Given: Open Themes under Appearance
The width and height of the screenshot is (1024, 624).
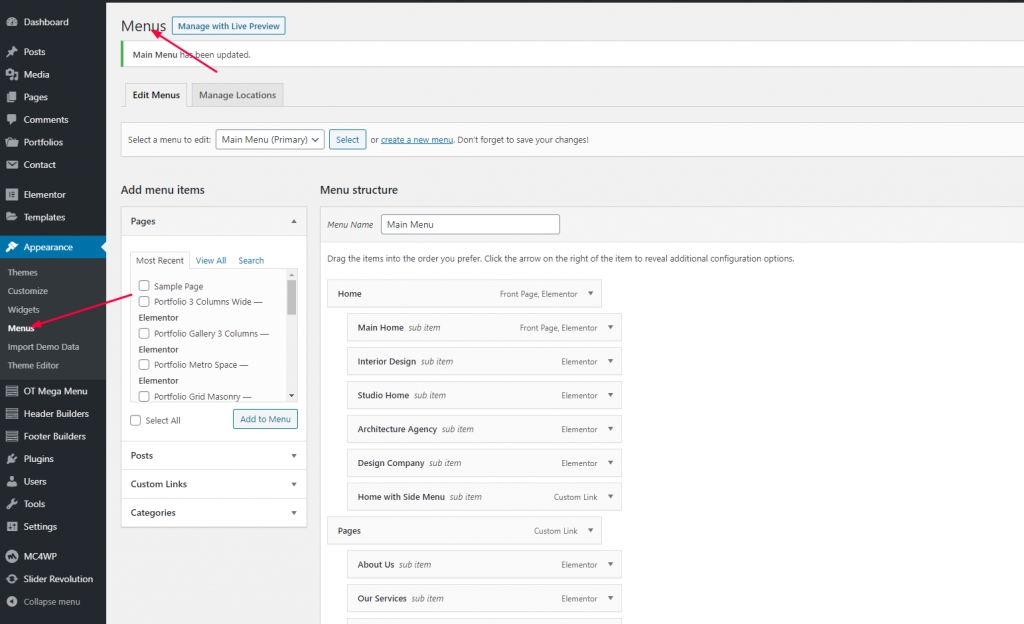Looking at the screenshot, I should pyautogui.click(x=23, y=273).
